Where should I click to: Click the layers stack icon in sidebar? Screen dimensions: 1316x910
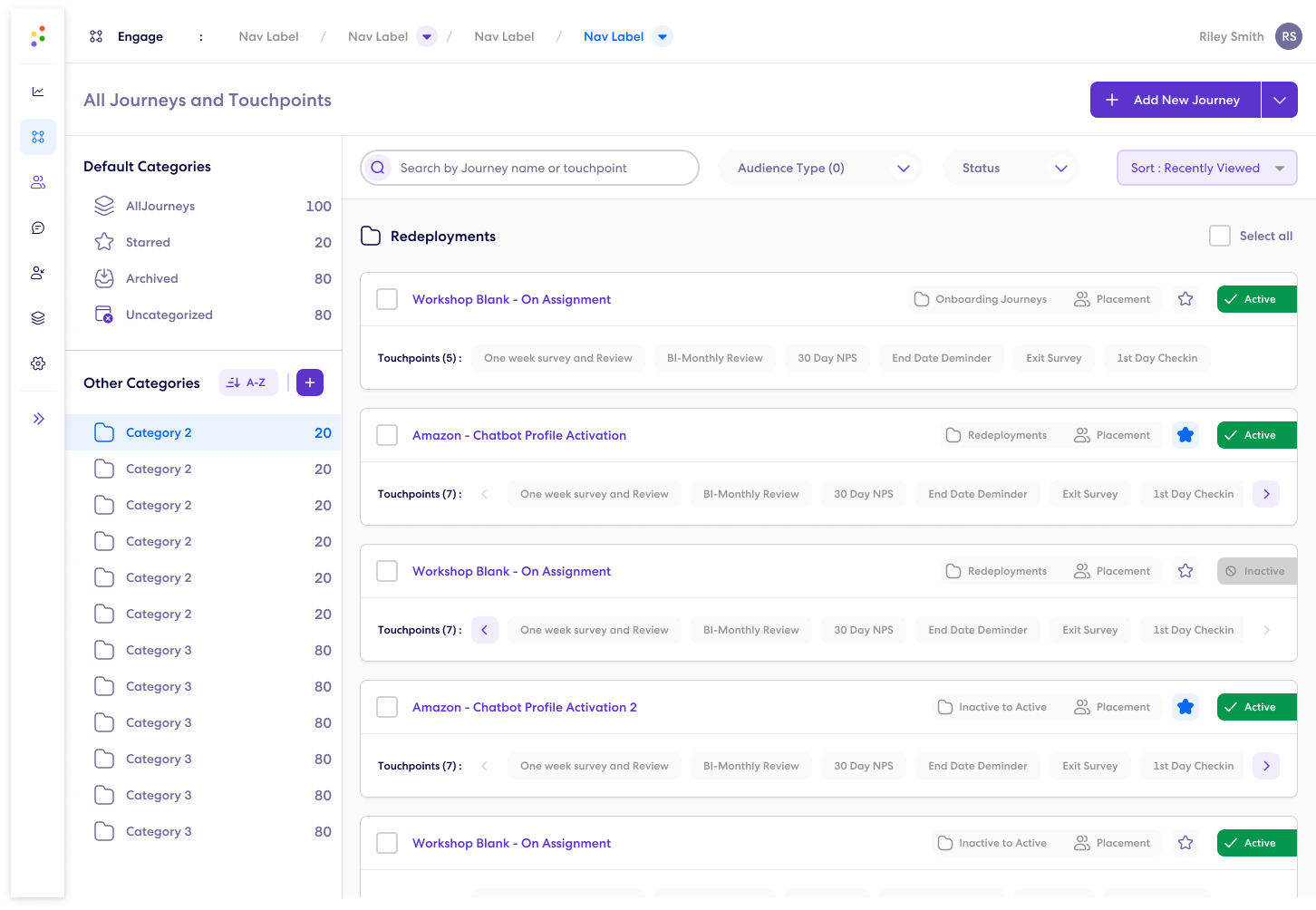coord(38,318)
